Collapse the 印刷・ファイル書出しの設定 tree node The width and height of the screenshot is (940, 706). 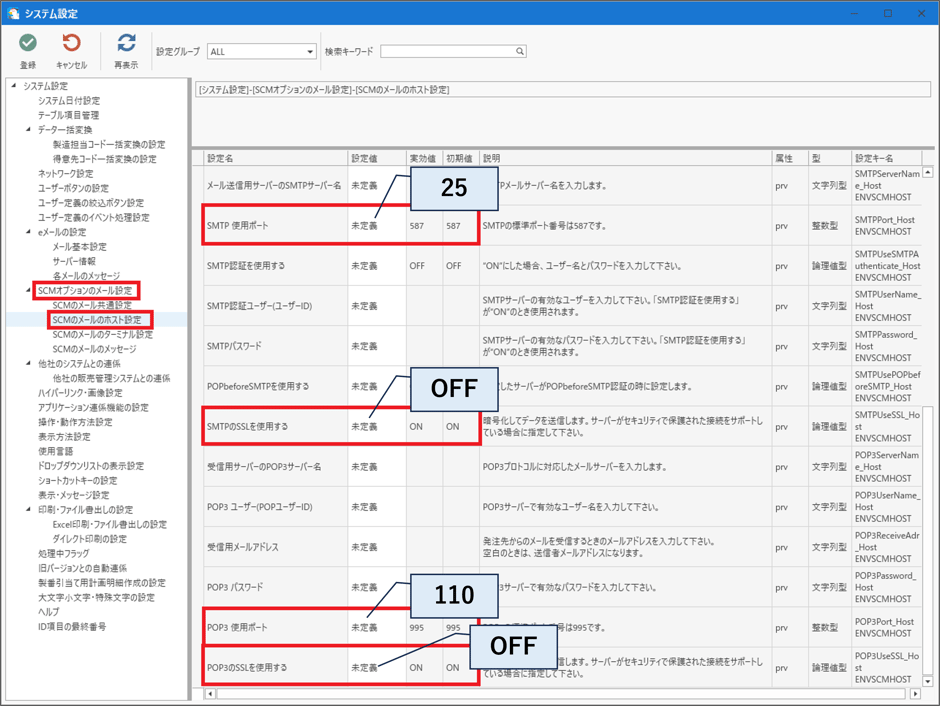[28, 510]
